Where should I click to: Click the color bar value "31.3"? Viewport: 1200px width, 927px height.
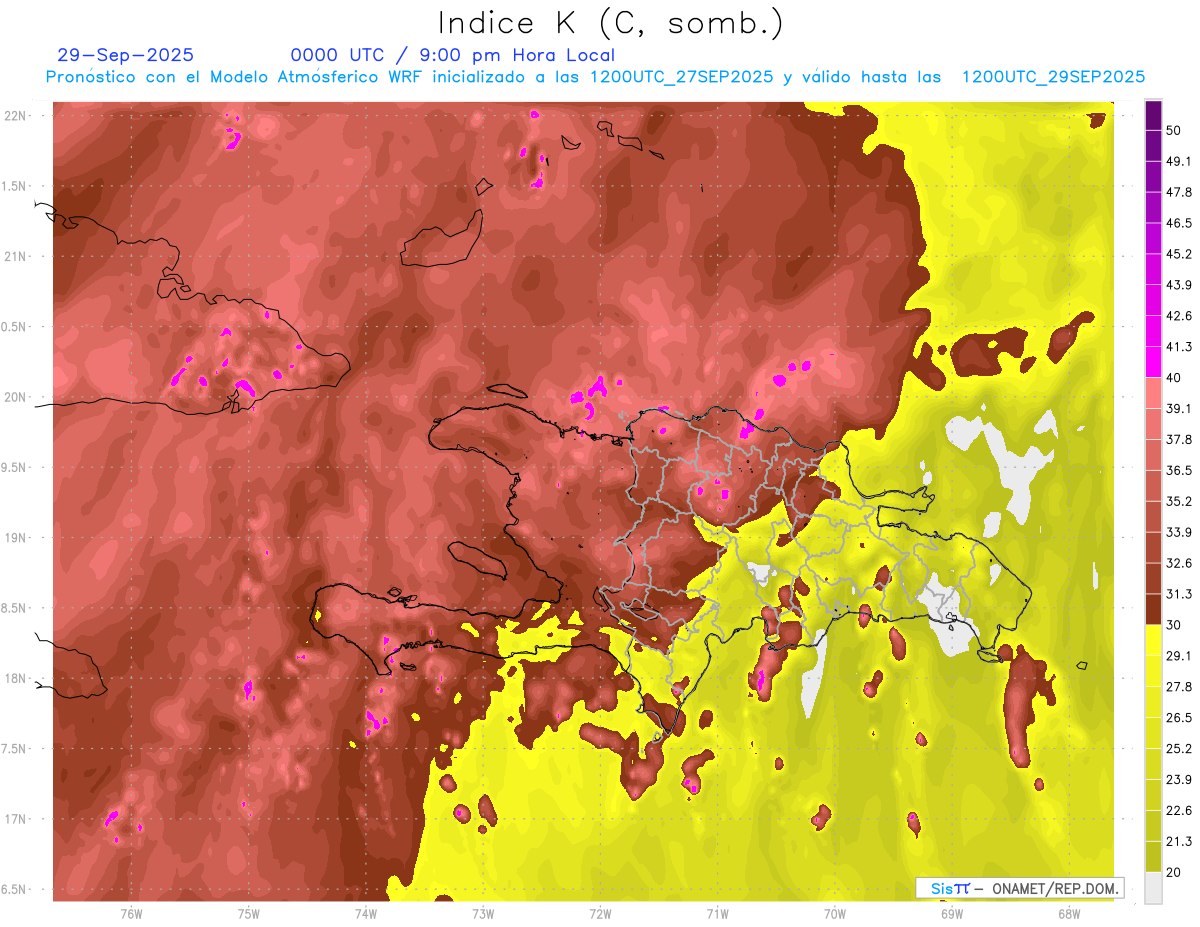click(x=1178, y=594)
